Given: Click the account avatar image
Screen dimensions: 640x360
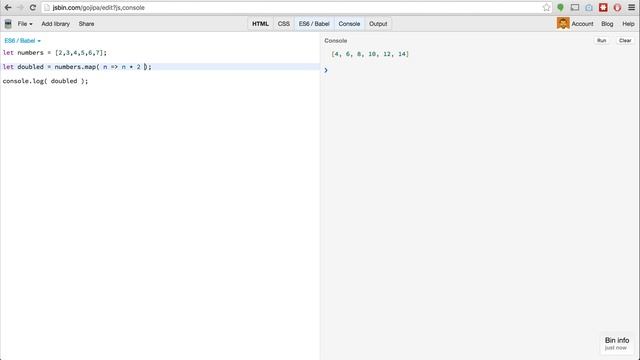Looking at the screenshot, I should click(563, 24).
